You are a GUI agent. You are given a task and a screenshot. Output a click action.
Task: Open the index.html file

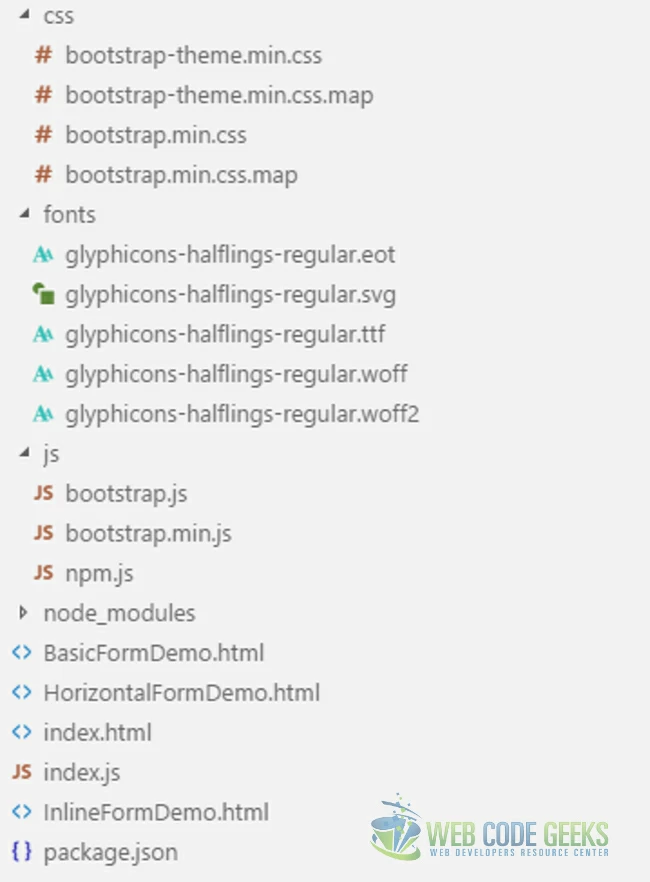(97, 733)
